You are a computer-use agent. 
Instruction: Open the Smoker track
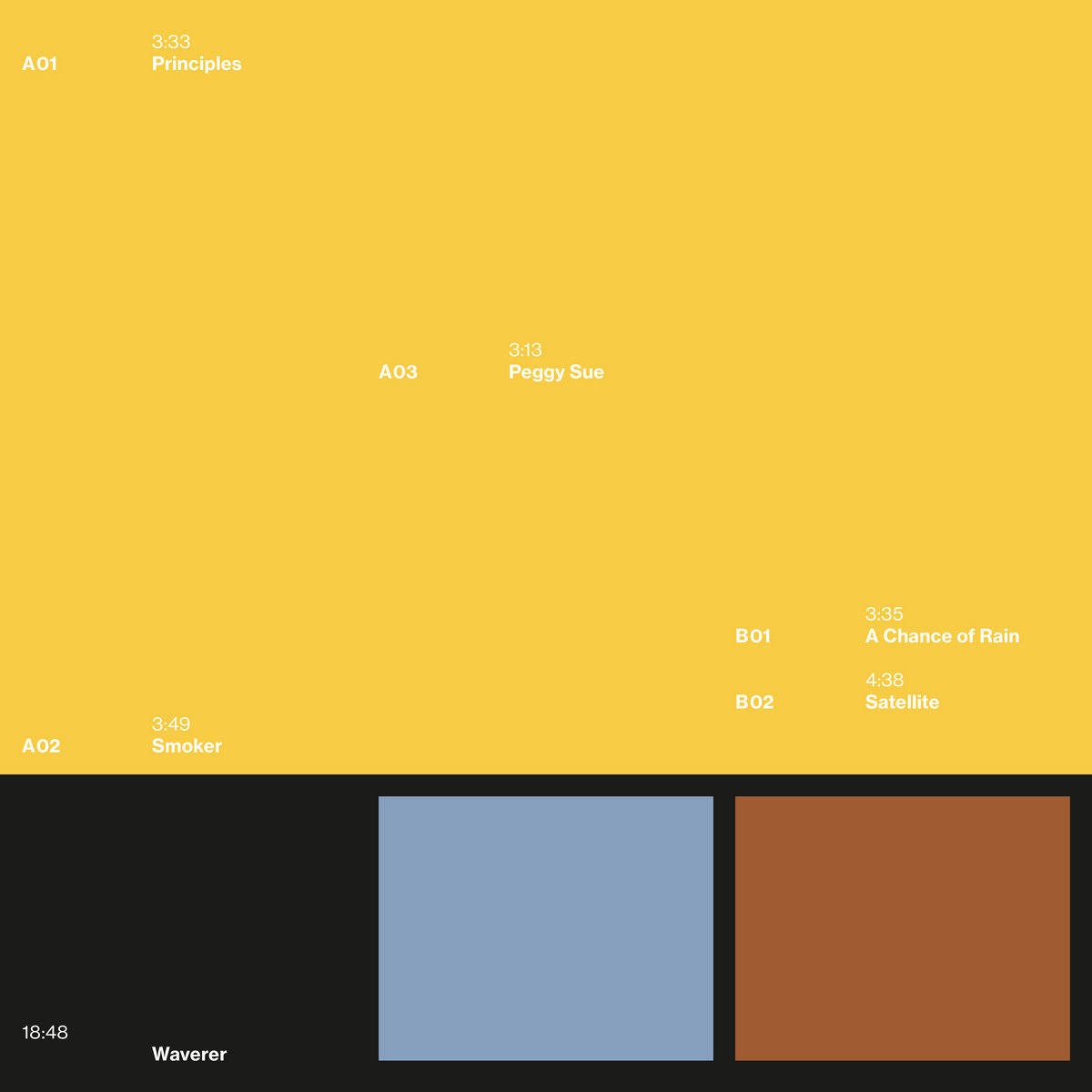[x=187, y=746]
